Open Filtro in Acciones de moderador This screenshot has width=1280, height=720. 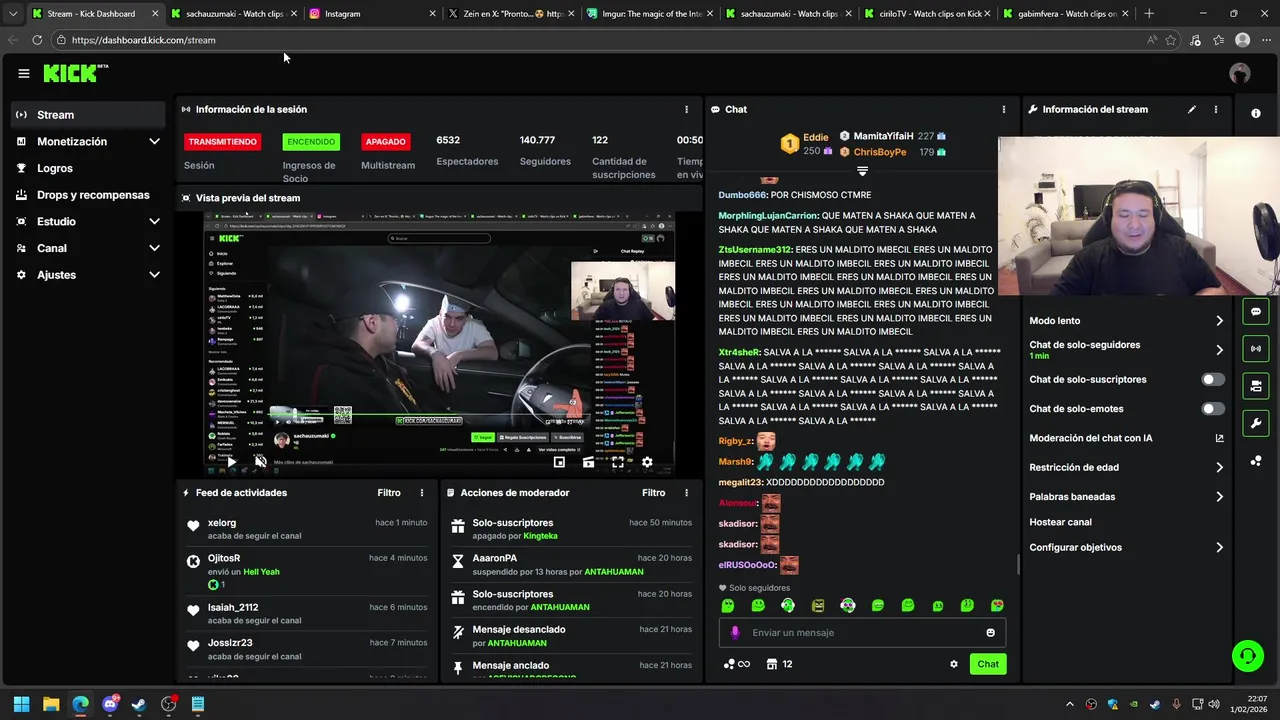click(x=653, y=493)
